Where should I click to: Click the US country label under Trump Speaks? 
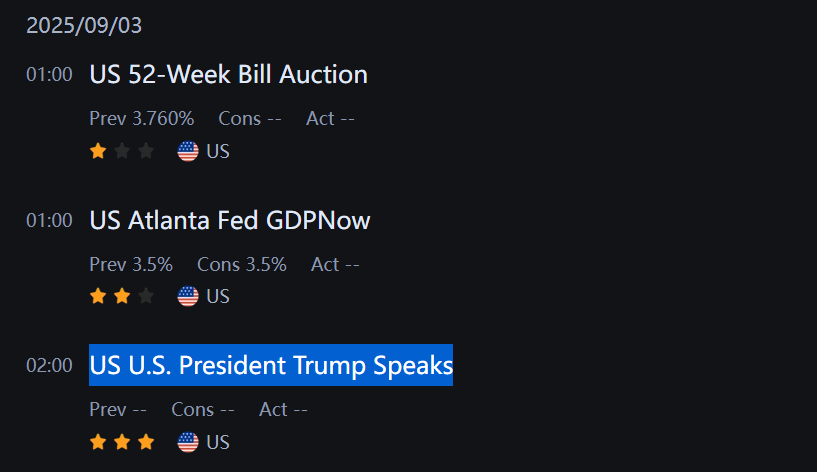[218, 442]
